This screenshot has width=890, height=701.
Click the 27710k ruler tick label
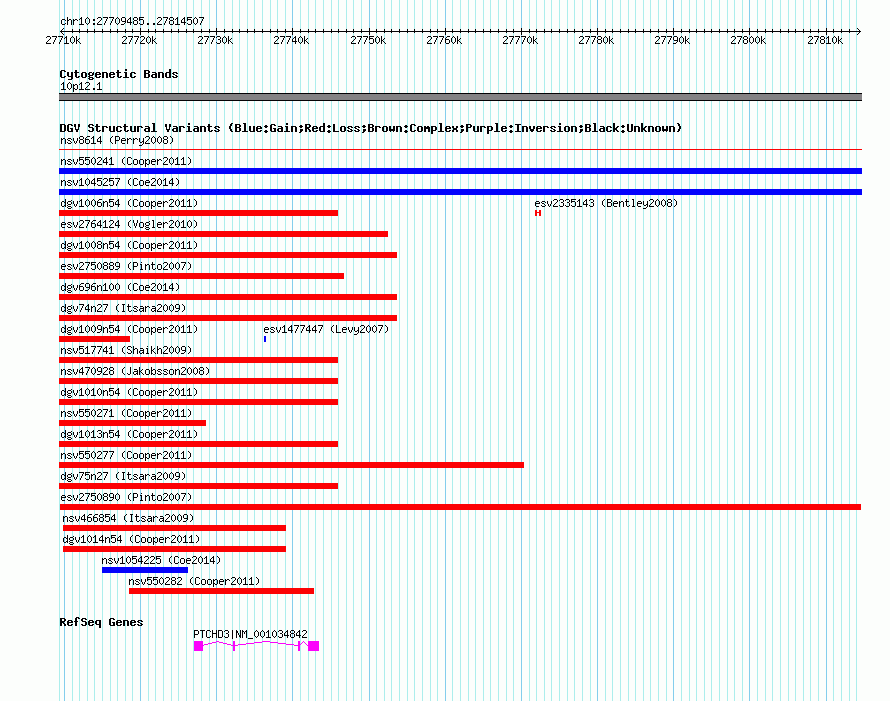(63, 40)
